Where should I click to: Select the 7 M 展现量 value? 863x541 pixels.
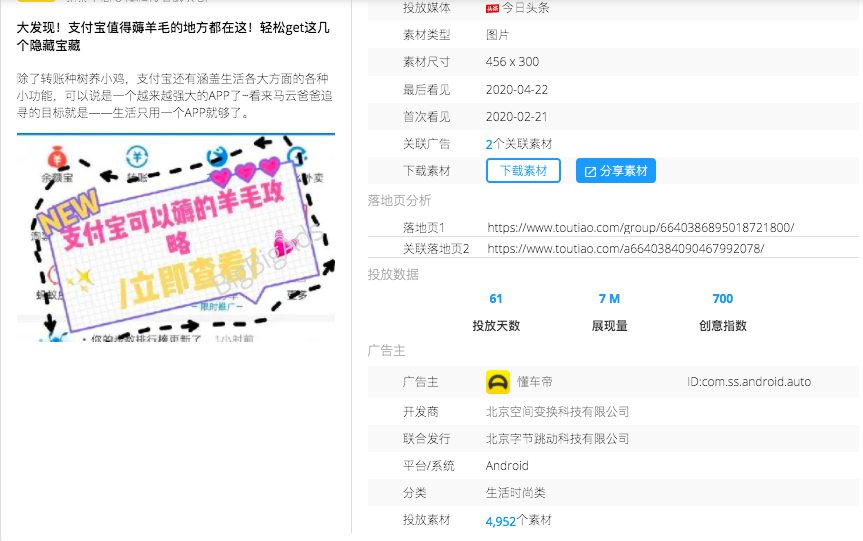(x=609, y=299)
